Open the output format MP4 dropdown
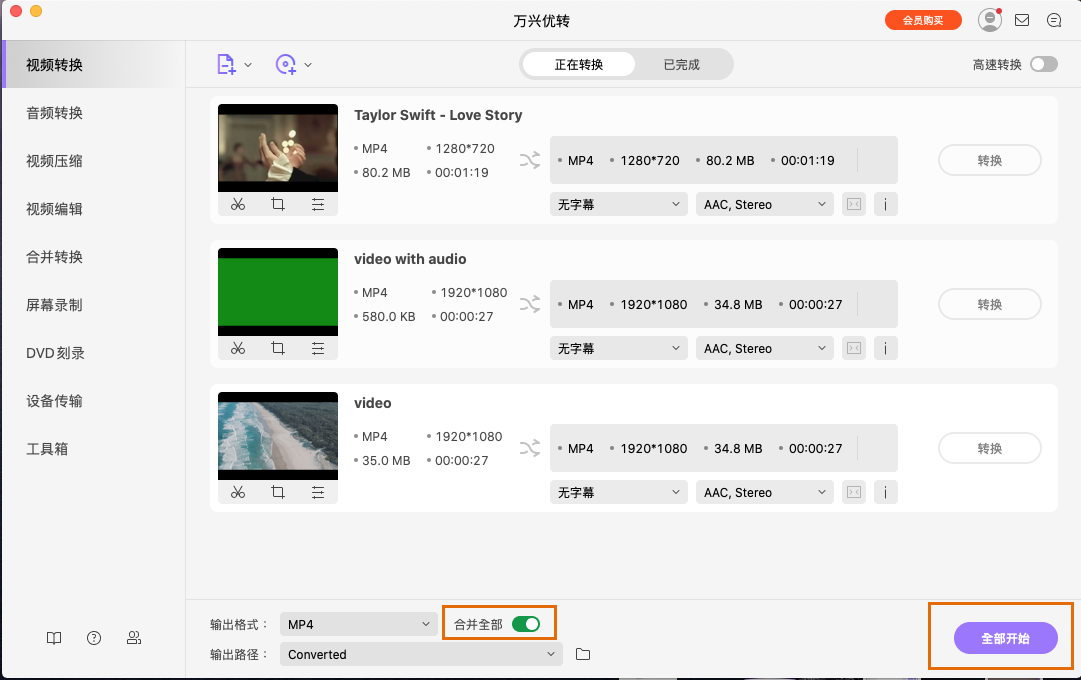 point(358,622)
